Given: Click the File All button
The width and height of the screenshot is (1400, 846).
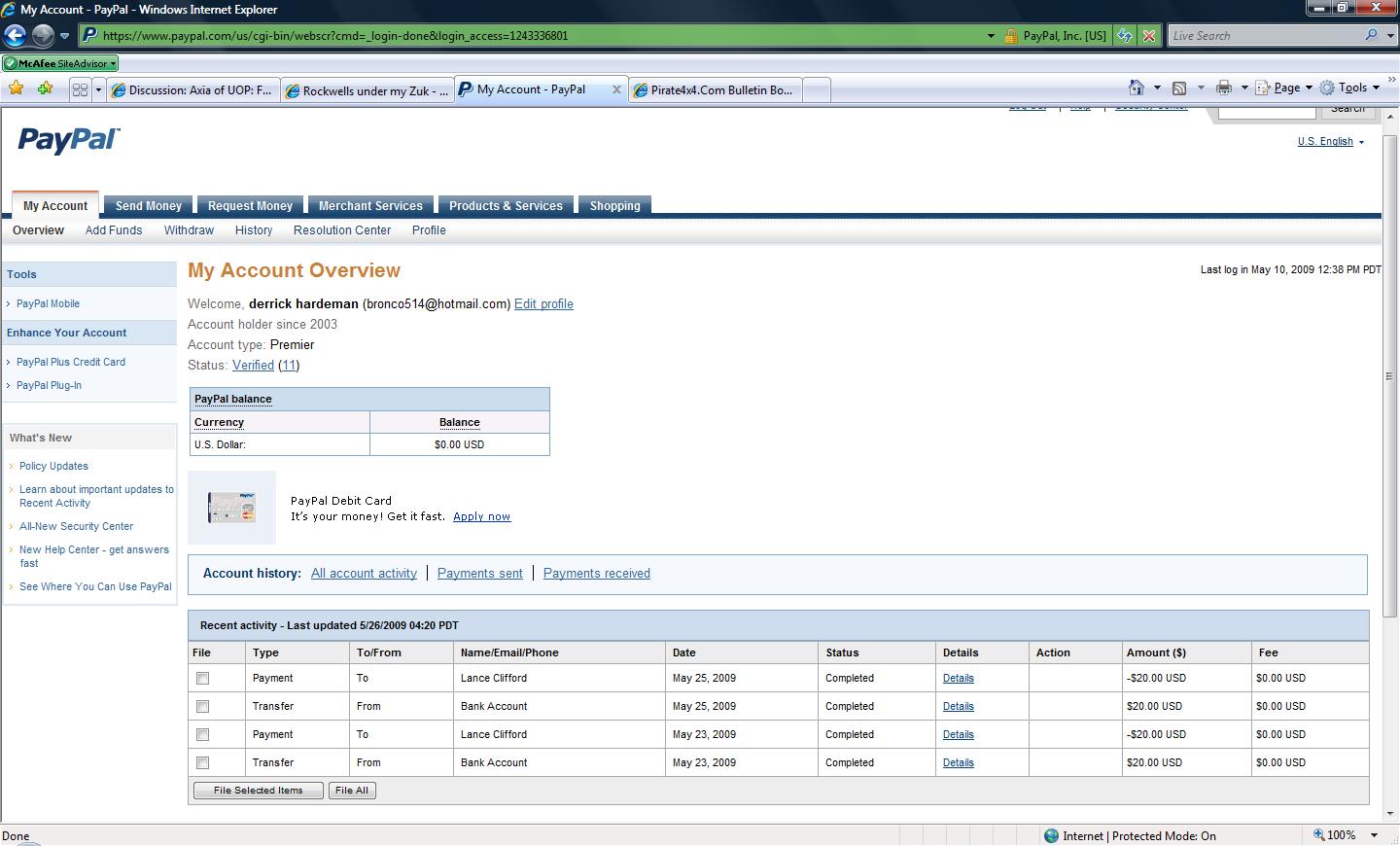Looking at the screenshot, I should 352,791.
